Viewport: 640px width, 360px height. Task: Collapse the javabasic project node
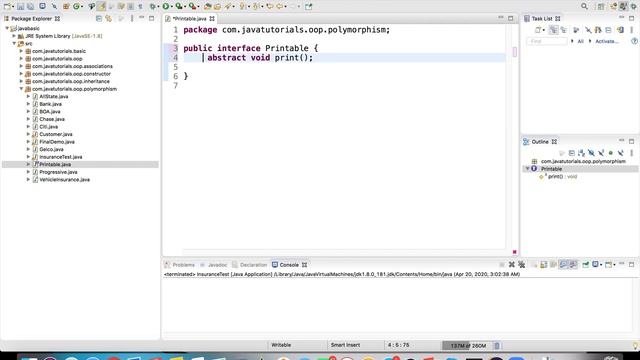tap(7, 28)
